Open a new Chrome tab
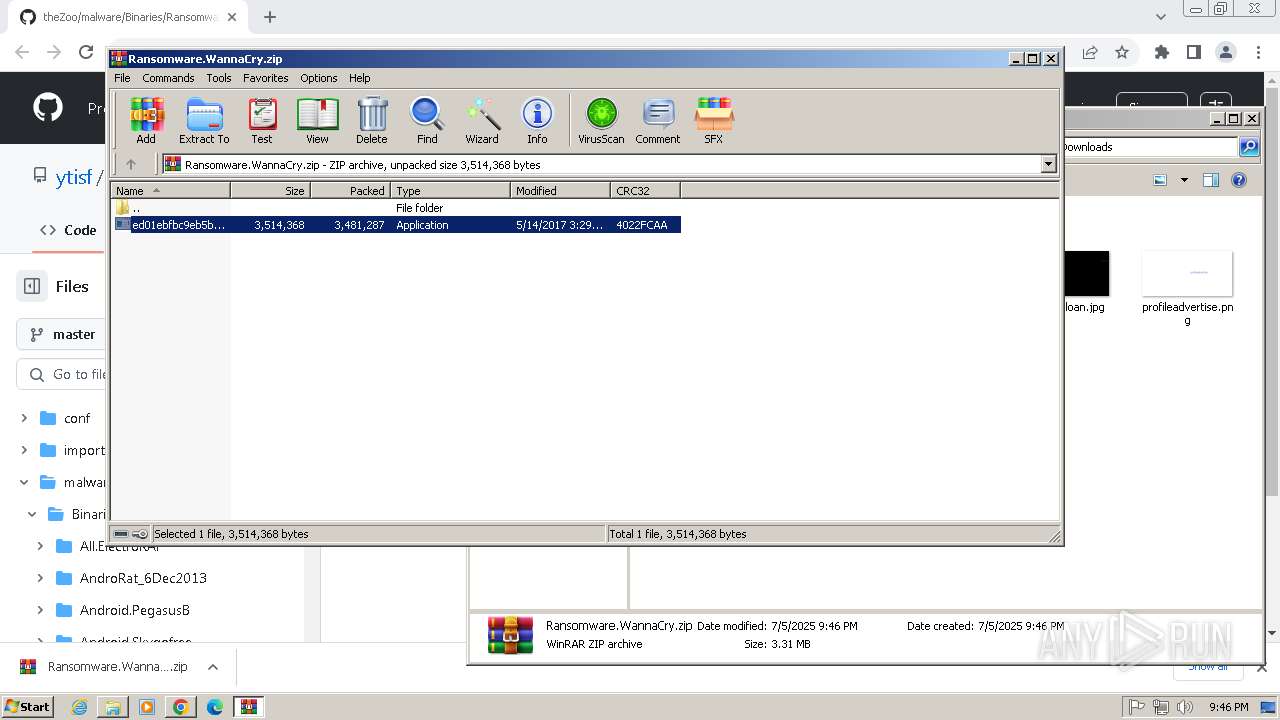 270,17
